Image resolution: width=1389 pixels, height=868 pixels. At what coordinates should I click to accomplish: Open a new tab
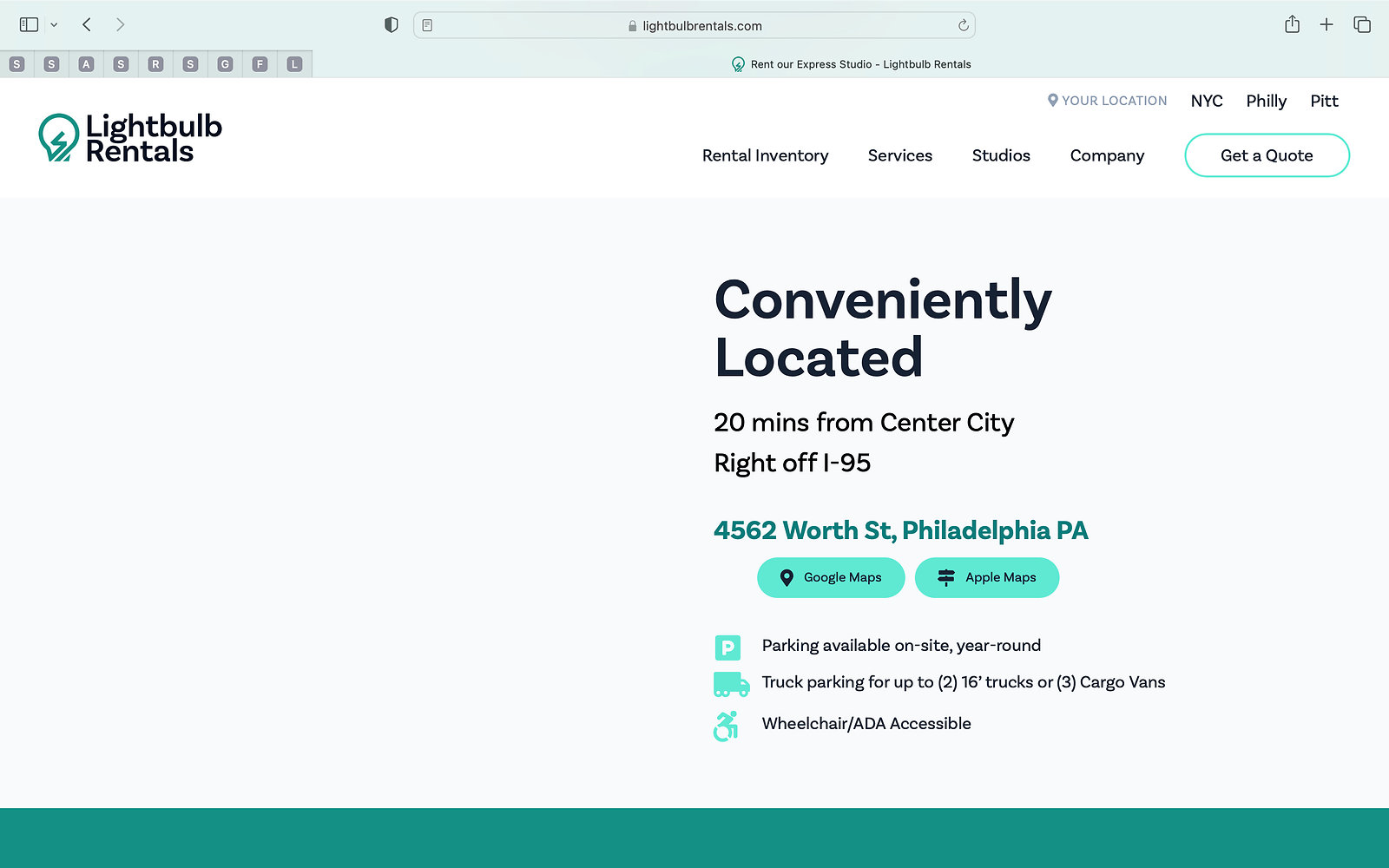point(1326,25)
